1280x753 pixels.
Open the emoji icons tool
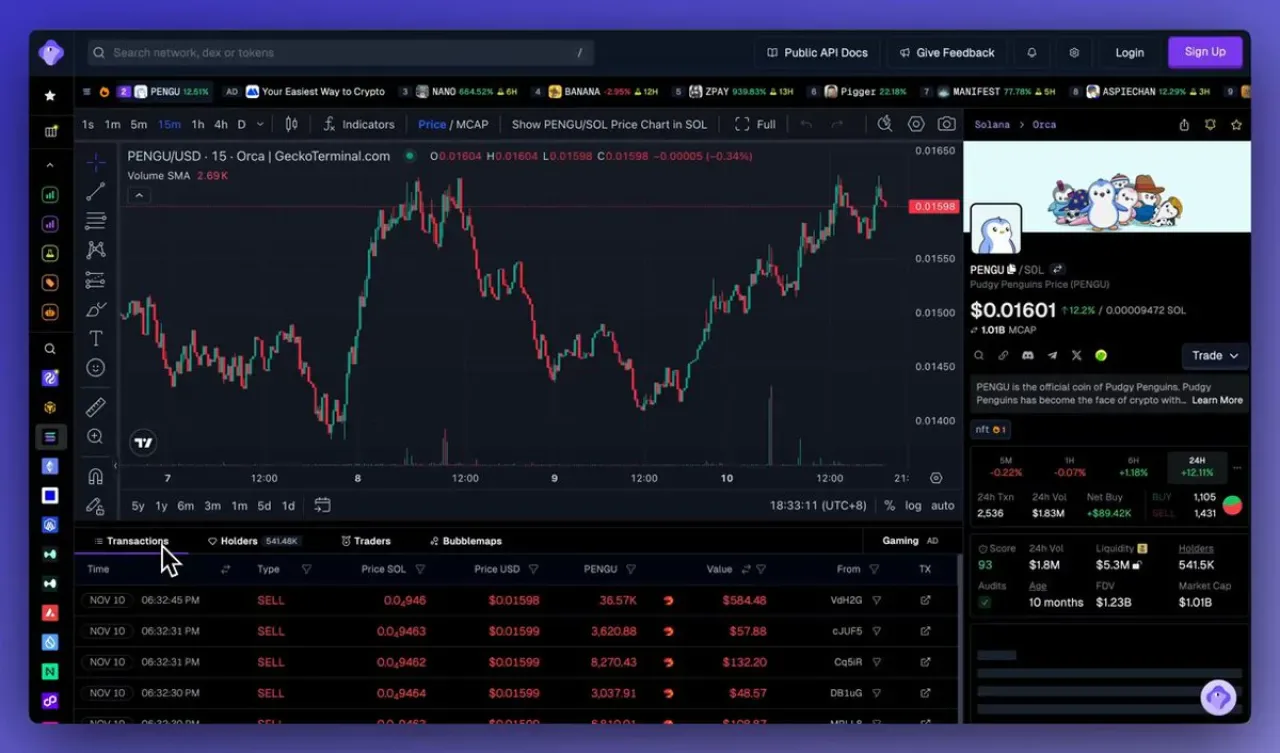point(96,368)
